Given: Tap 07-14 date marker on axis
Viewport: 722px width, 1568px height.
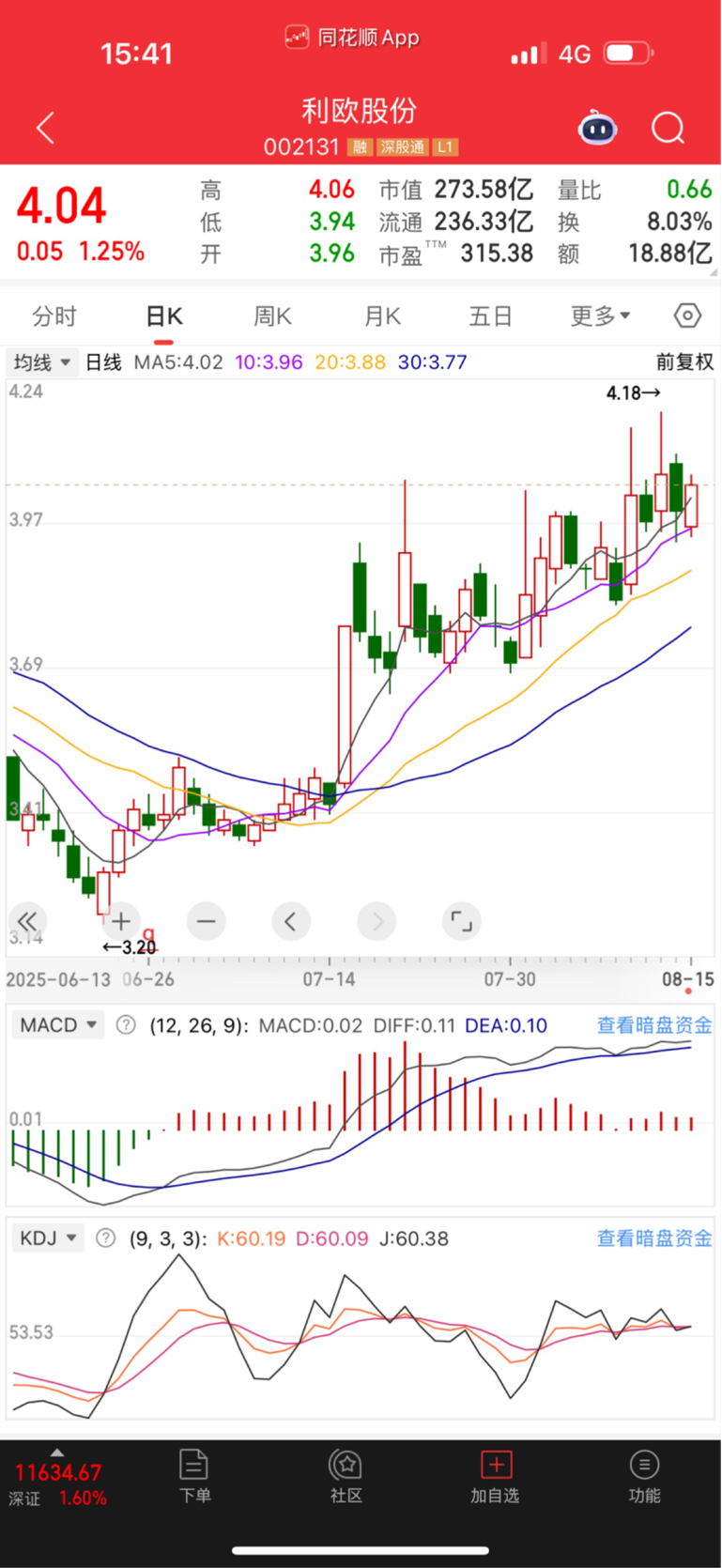Looking at the screenshot, I should (x=329, y=979).
